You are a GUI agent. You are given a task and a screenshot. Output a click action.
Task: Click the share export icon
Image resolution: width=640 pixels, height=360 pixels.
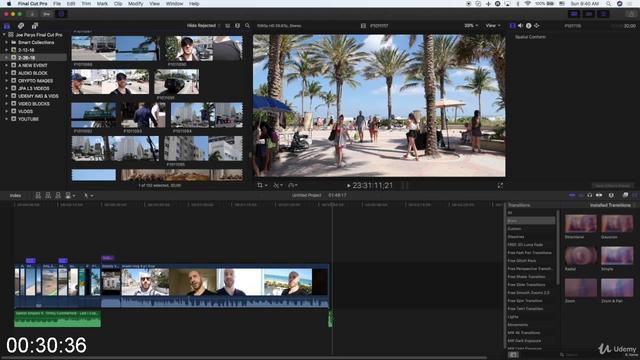(631, 14)
